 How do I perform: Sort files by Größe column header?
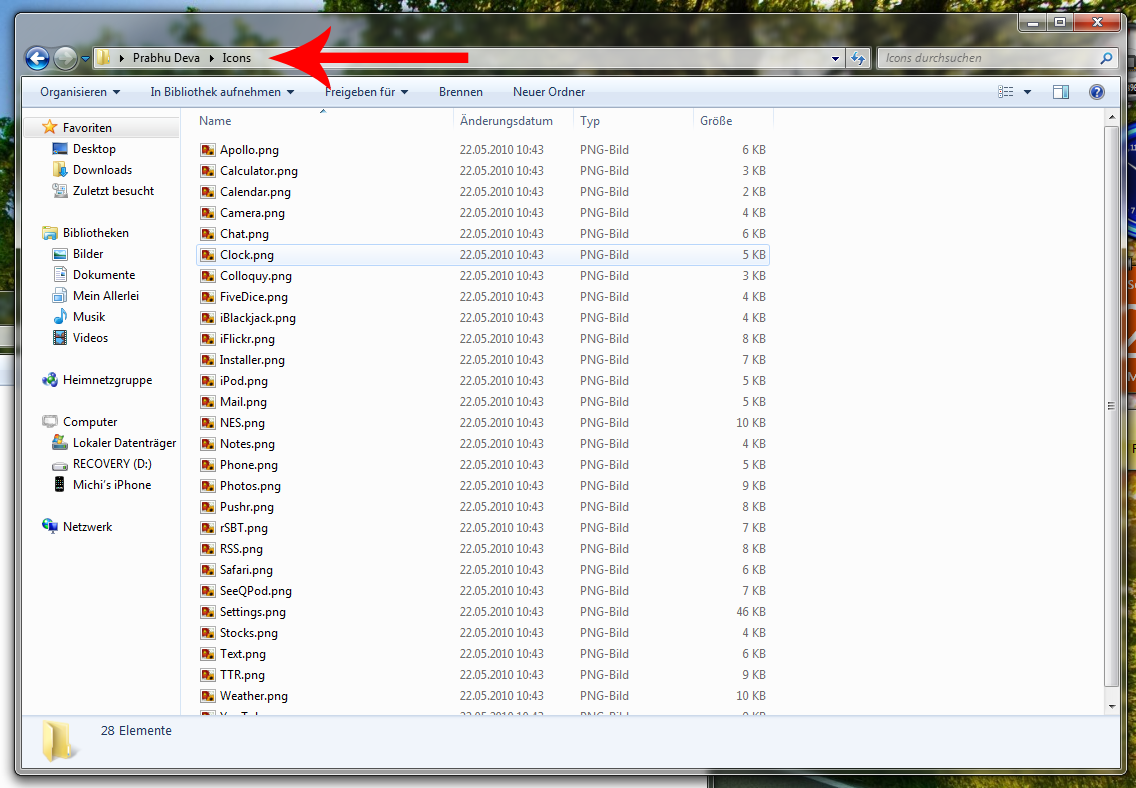[716, 121]
